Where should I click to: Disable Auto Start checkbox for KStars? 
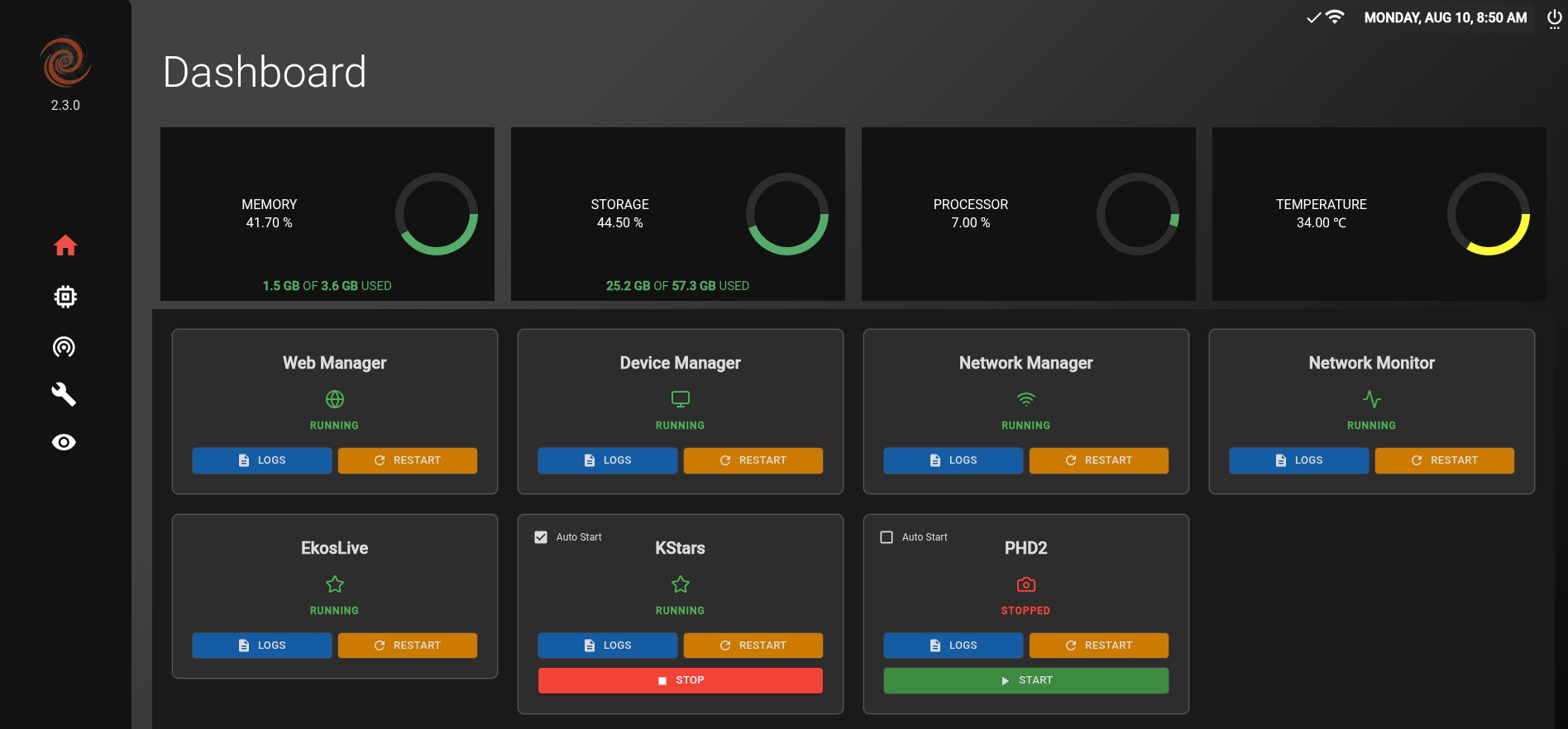pos(541,537)
